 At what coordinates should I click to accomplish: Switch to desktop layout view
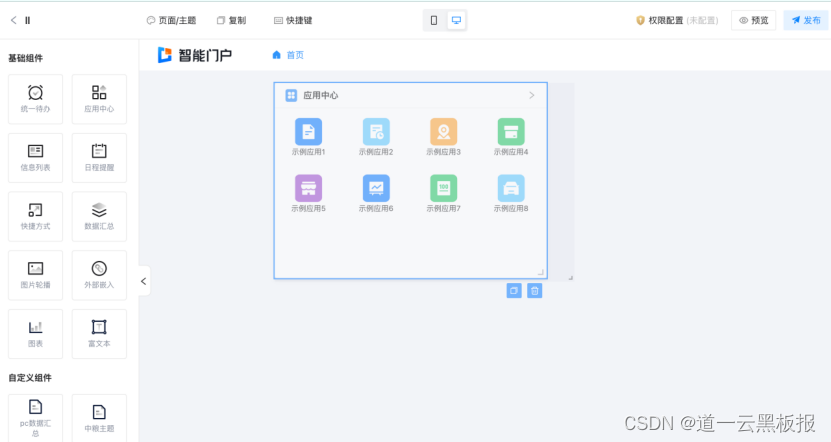click(x=456, y=20)
